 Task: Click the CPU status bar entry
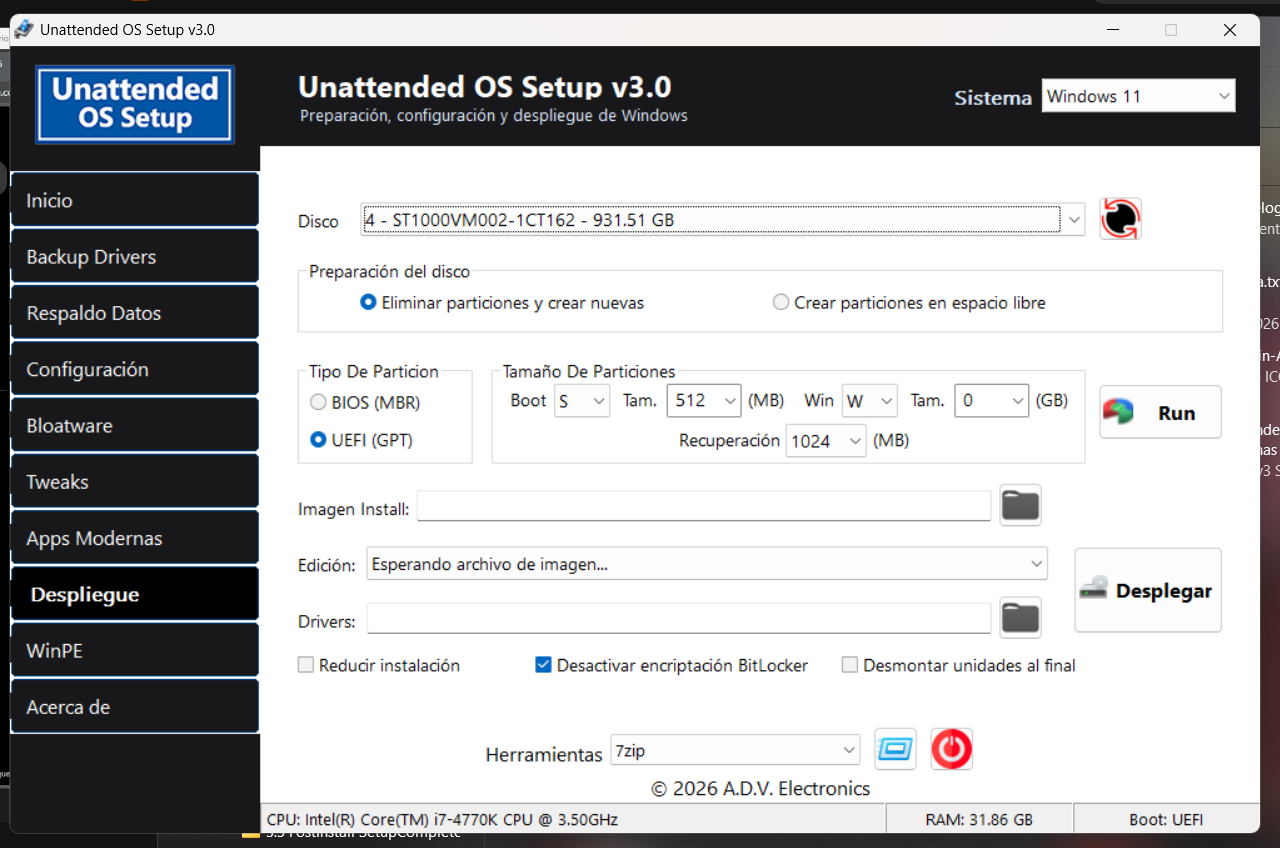point(573,819)
